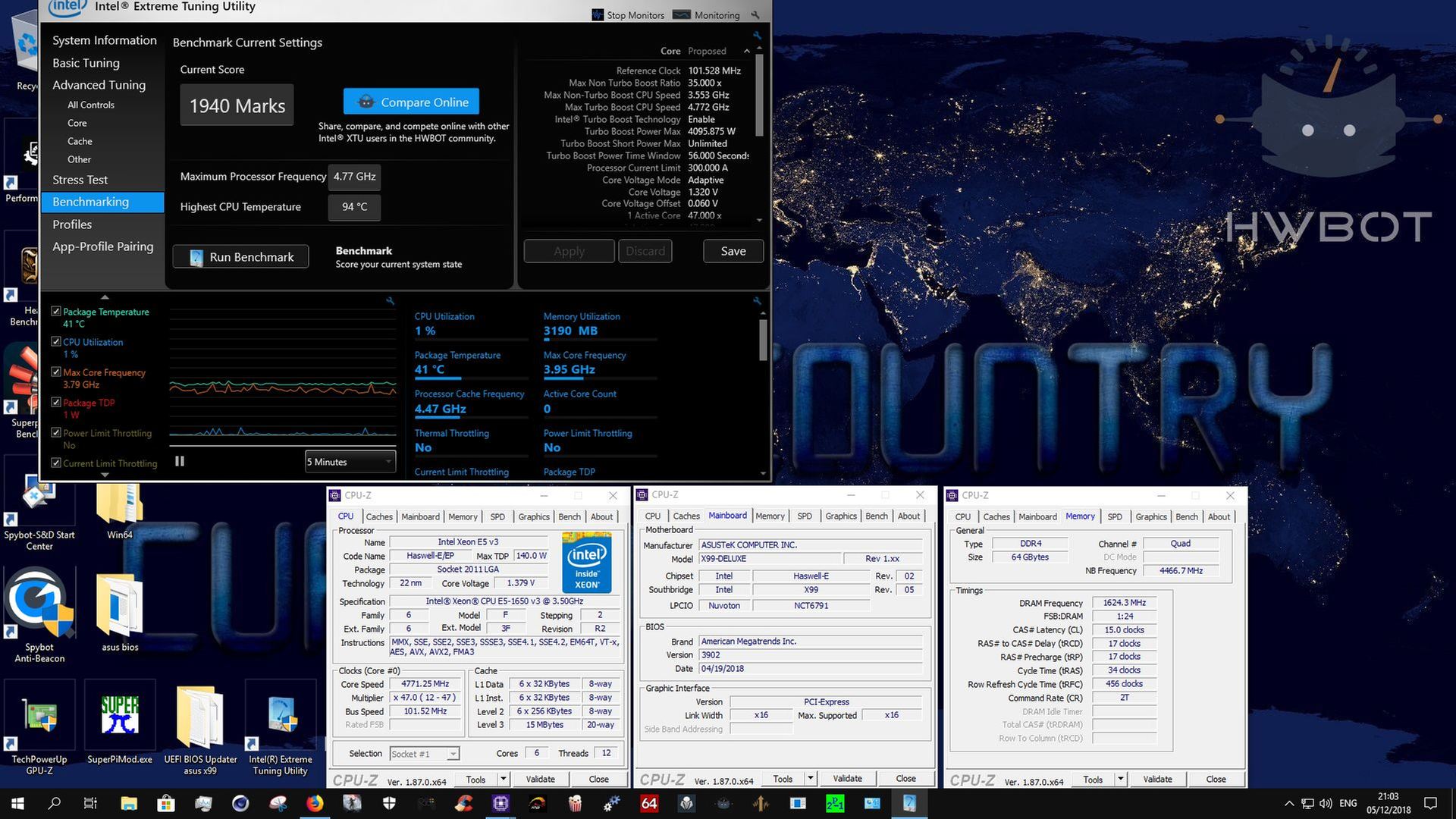Screen dimensions: 1456x819
Task: Pause the monitoring graph
Action: point(180,461)
